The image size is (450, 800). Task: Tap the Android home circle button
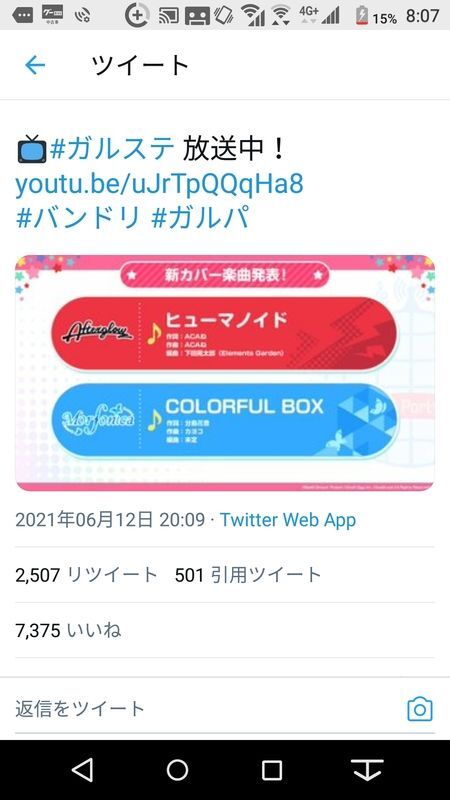coord(177,769)
